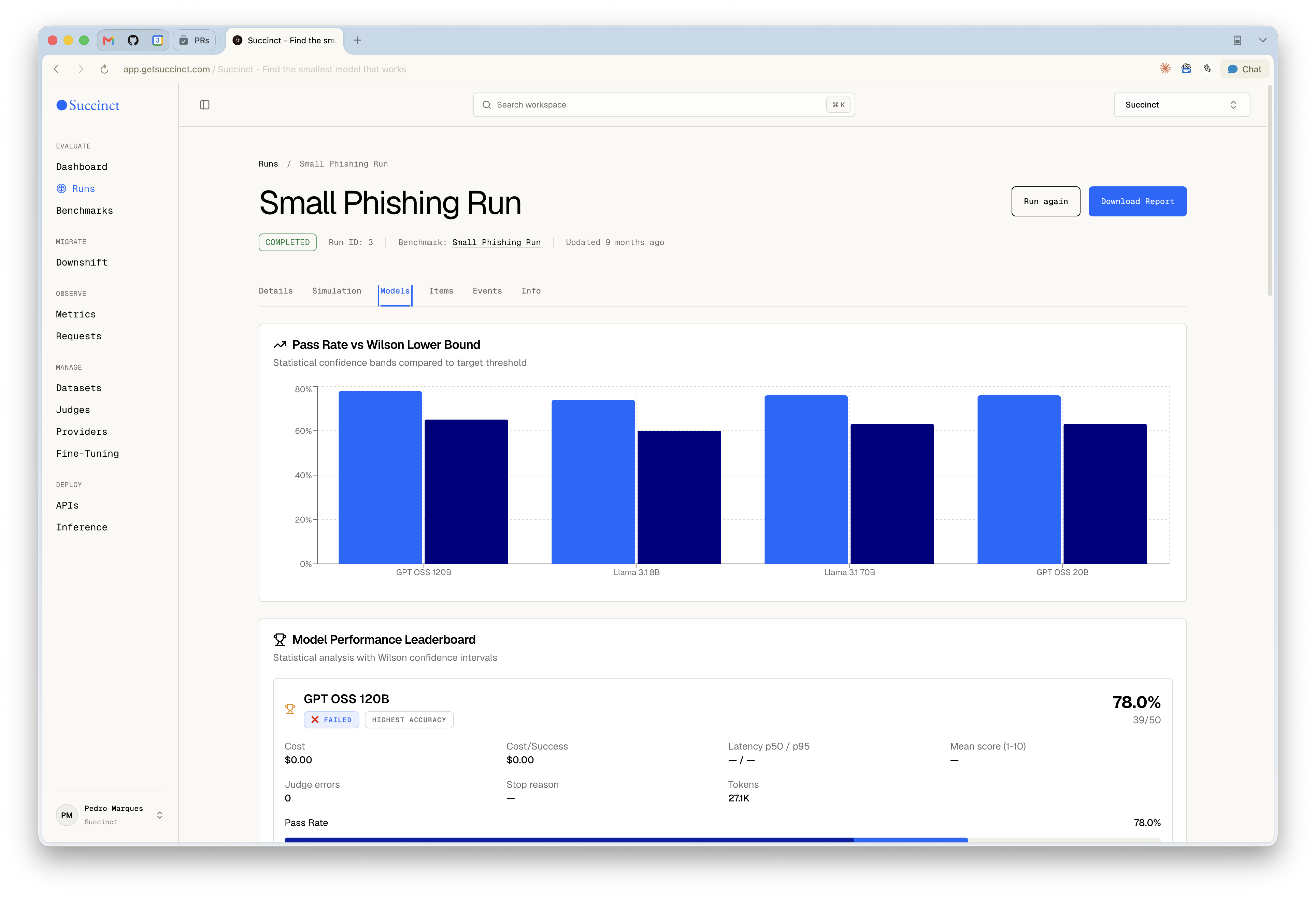Screen dimensions: 1316x897
Task: Click the Succinct logo in the sidebar
Action: [88, 105]
